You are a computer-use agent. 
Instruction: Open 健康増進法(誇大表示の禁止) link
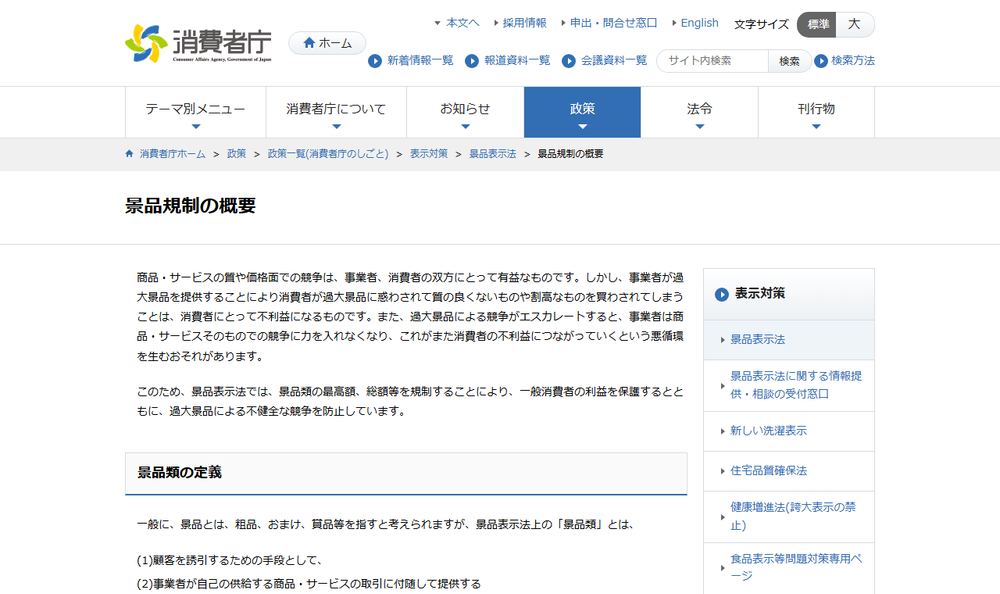pos(793,516)
